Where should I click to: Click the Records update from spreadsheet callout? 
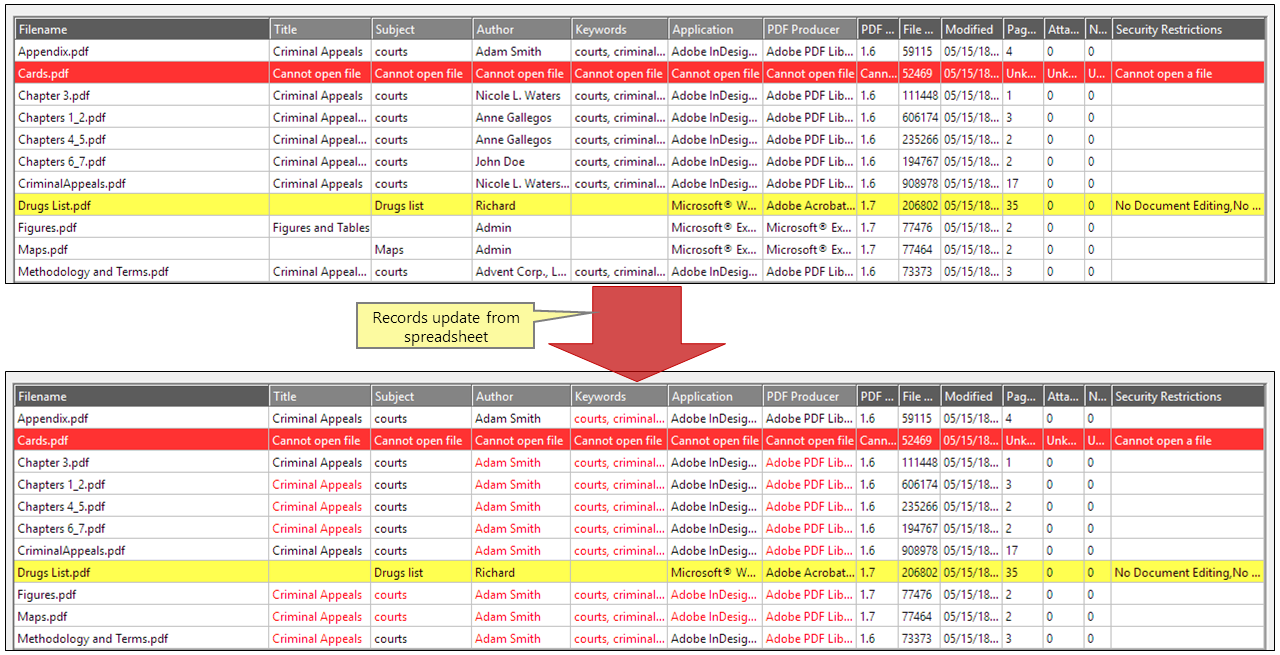[444, 325]
